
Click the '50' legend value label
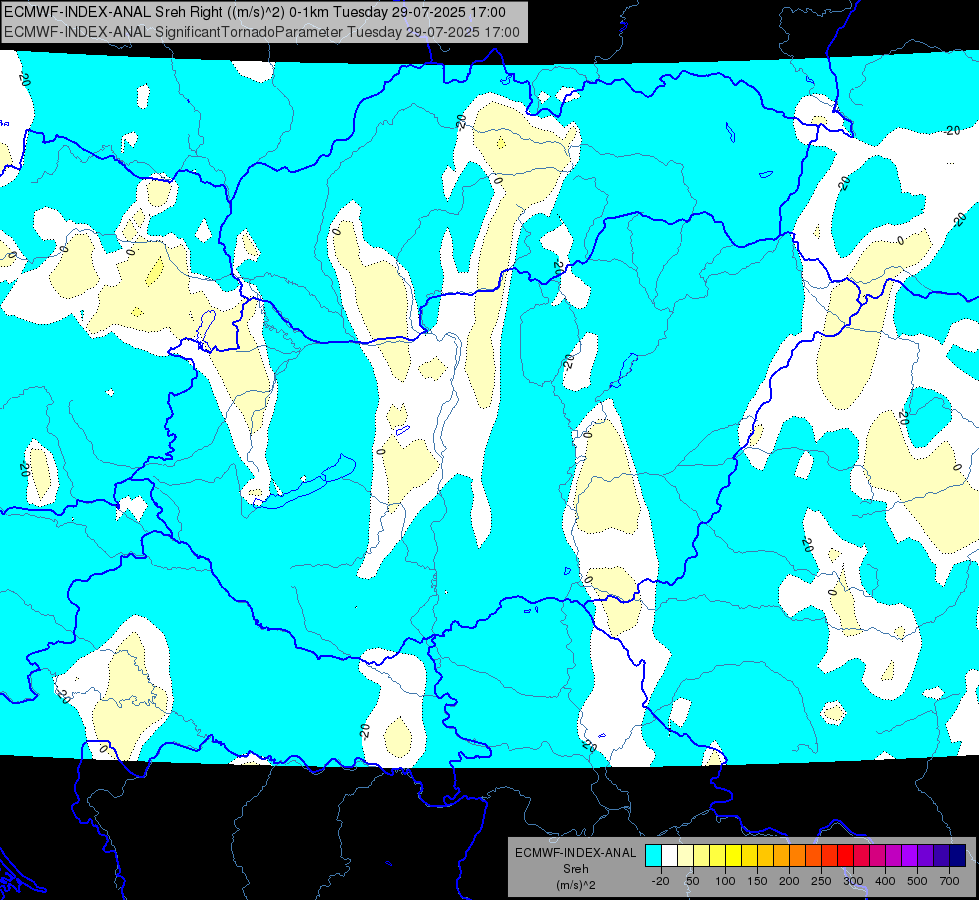pyautogui.click(x=692, y=881)
